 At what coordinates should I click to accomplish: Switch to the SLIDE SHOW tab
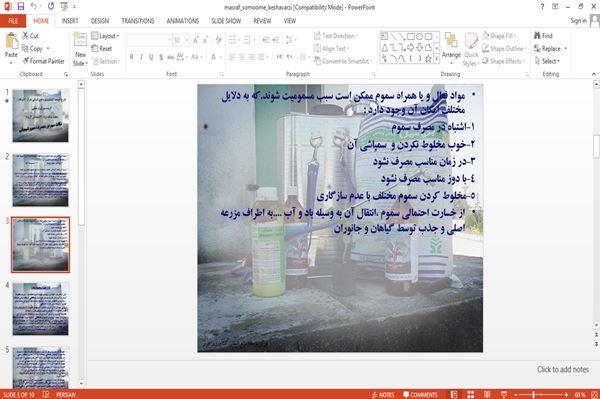(226, 21)
